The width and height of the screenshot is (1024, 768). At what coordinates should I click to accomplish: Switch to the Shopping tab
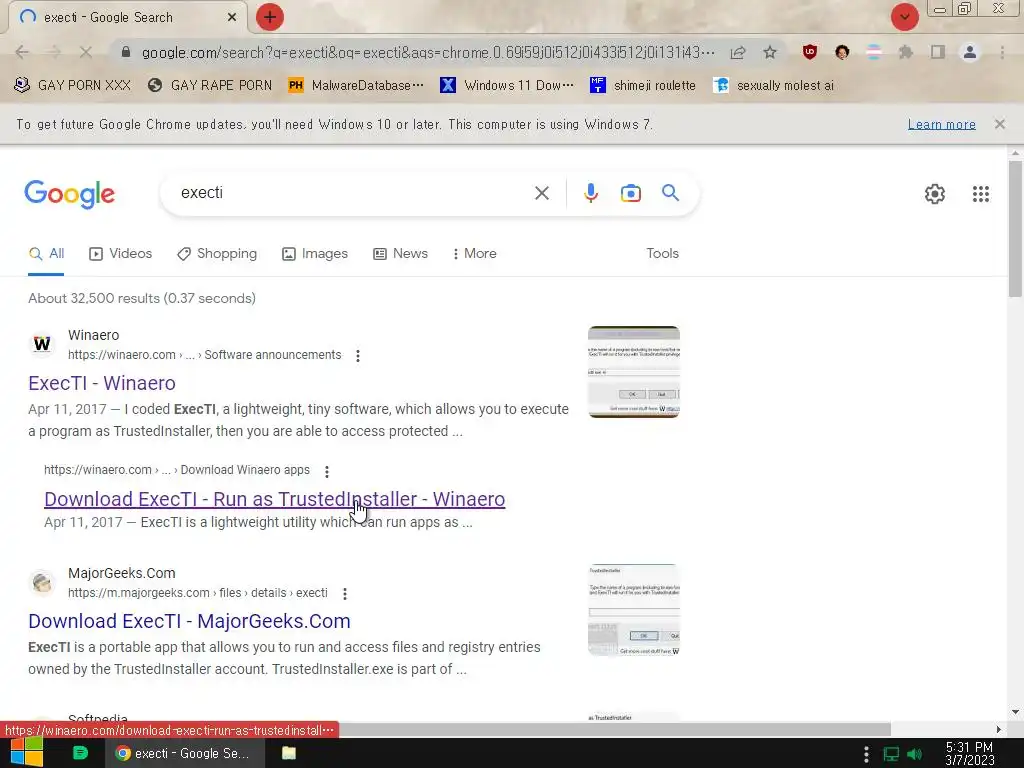coord(217,253)
